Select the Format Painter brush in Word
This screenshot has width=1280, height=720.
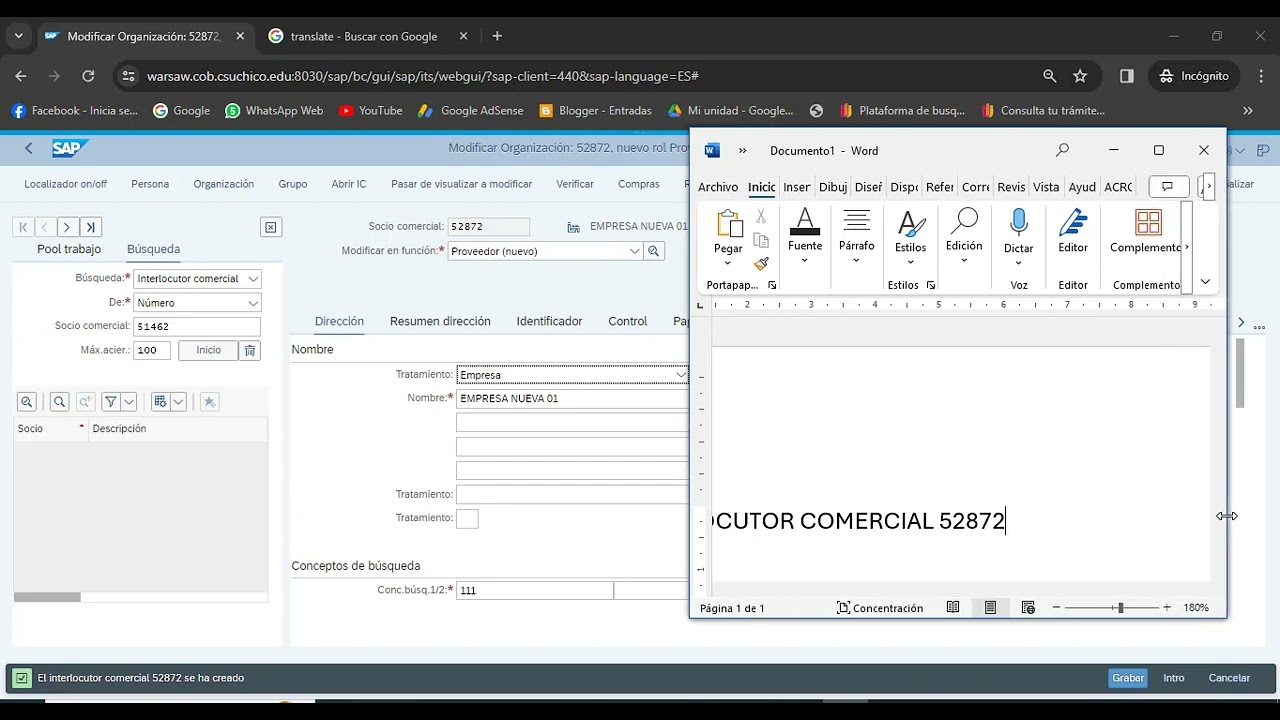click(x=761, y=264)
